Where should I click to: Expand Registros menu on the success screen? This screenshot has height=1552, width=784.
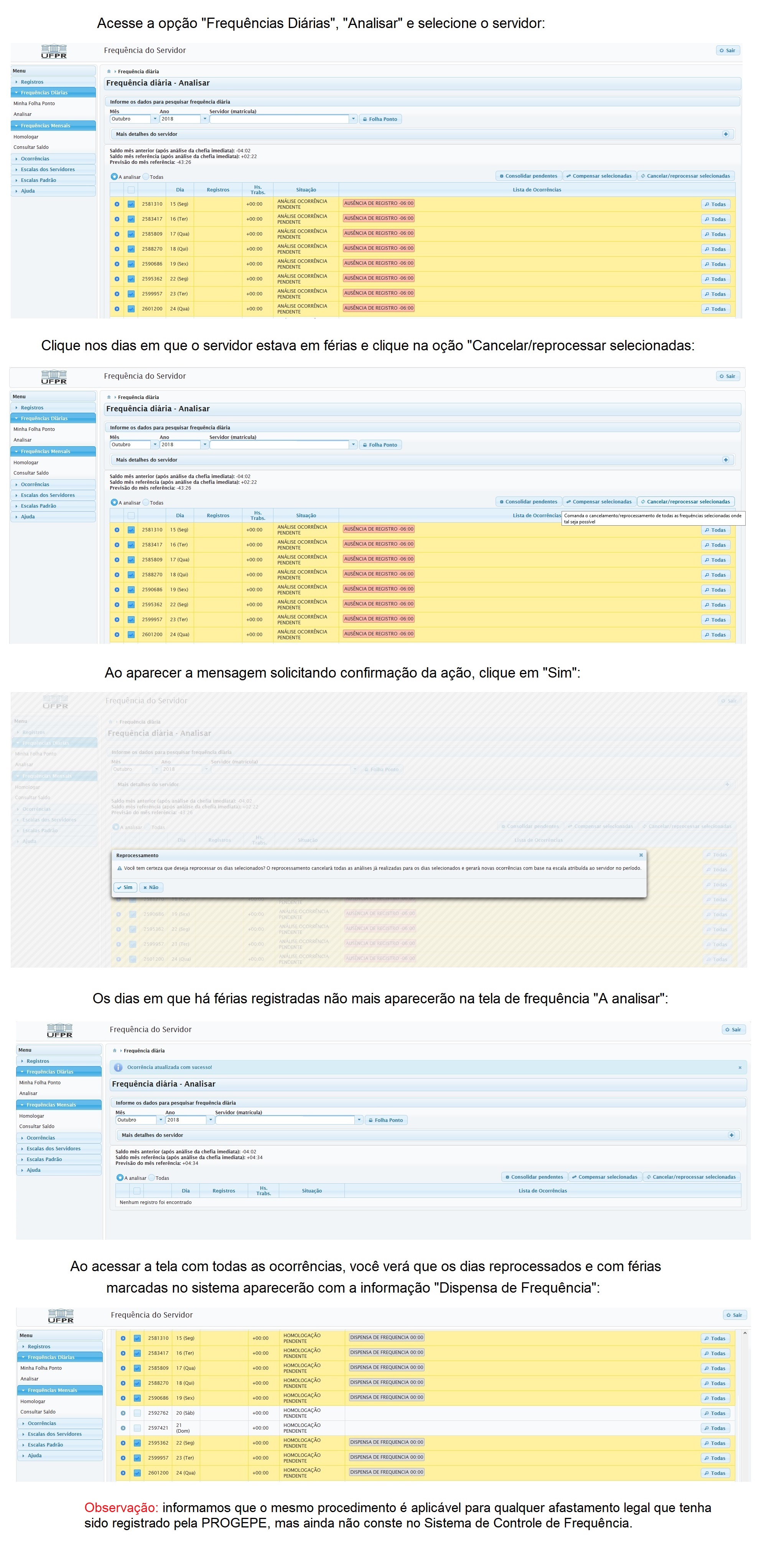(x=58, y=1061)
